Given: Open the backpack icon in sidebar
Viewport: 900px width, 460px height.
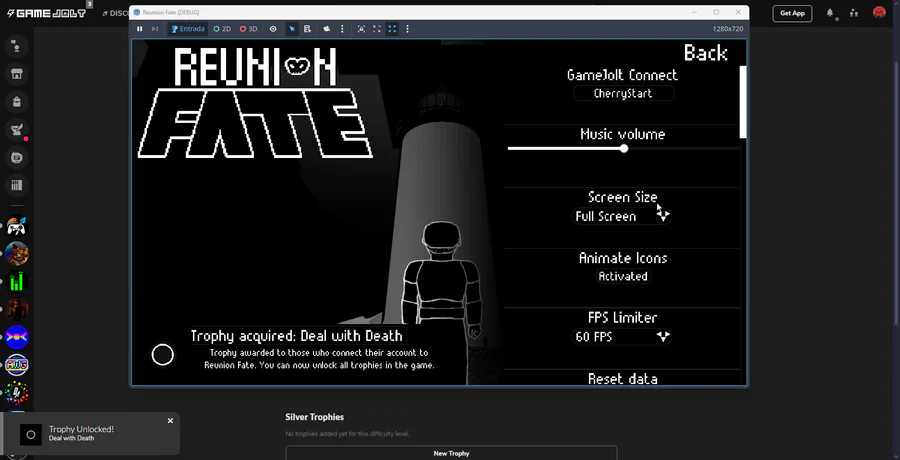Looking at the screenshot, I should pos(17,102).
